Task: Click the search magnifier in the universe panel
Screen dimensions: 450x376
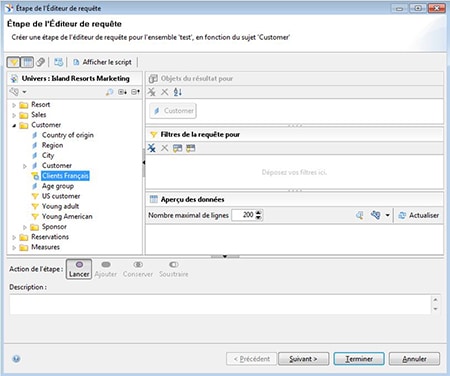Action: (109, 92)
